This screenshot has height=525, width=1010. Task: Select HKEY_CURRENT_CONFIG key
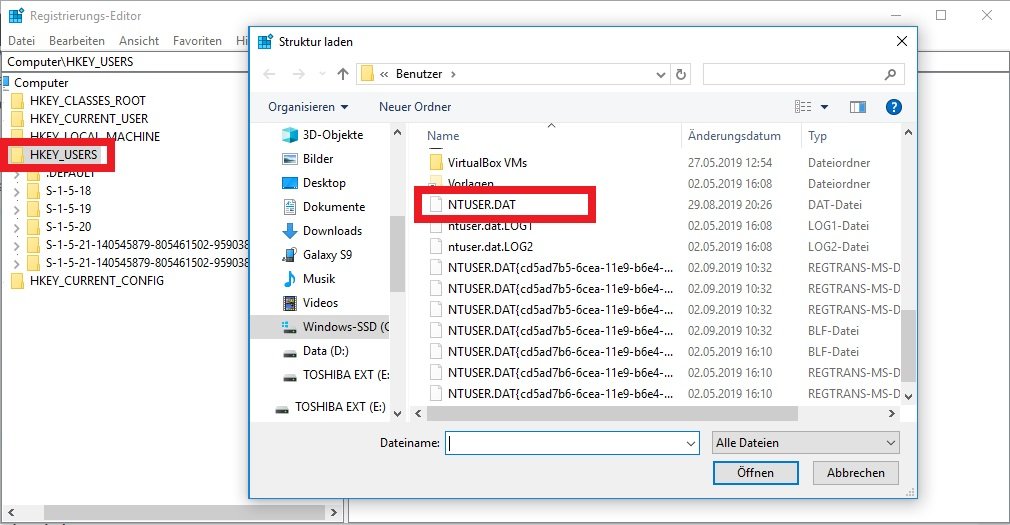click(x=97, y=281)
